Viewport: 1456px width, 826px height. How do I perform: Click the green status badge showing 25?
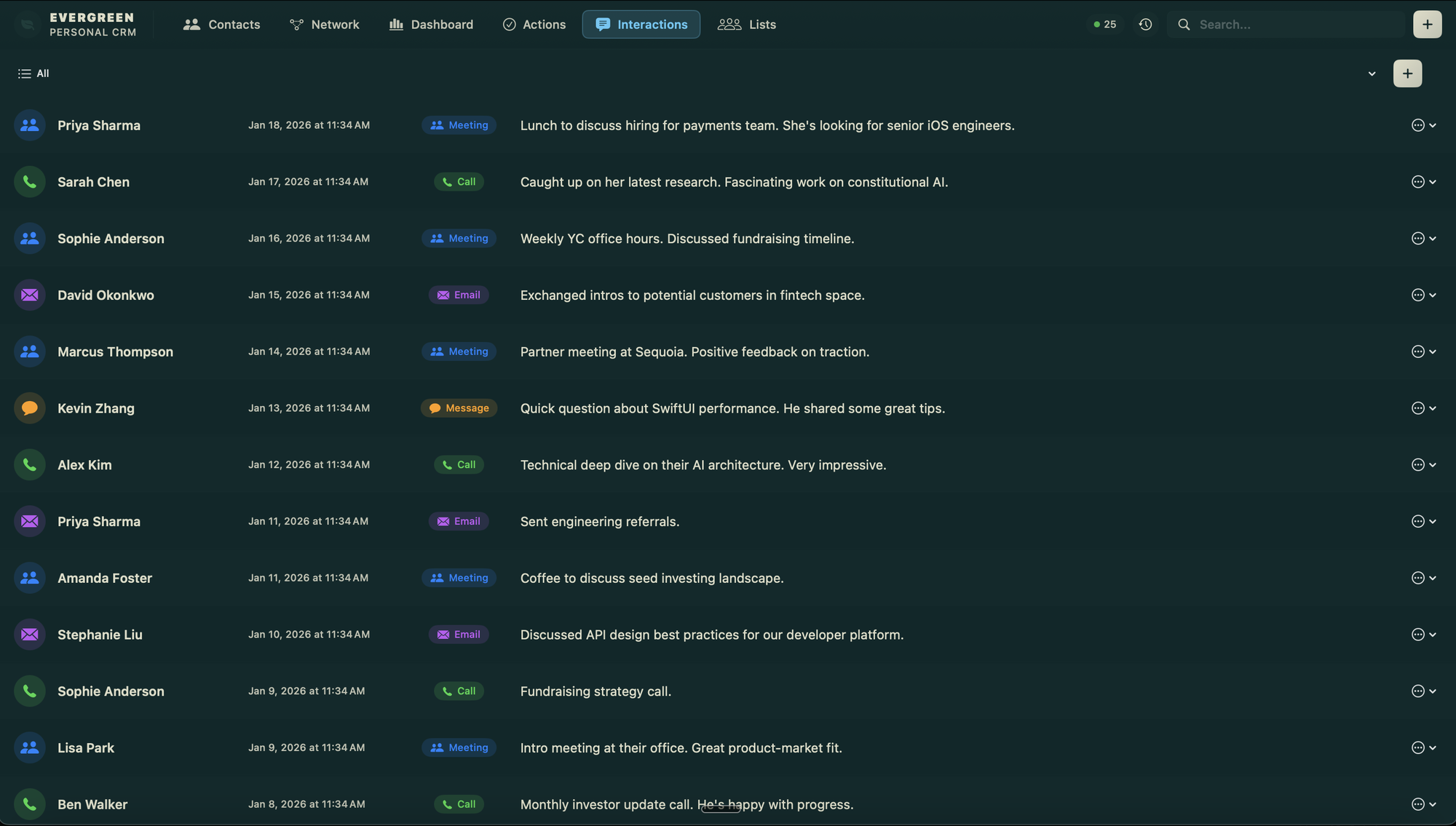click(x=1104, y=25)
